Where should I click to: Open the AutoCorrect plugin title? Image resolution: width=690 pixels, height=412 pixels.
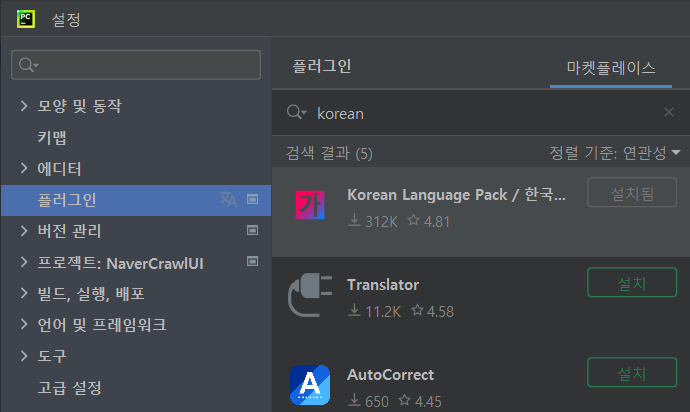[390, 375]
